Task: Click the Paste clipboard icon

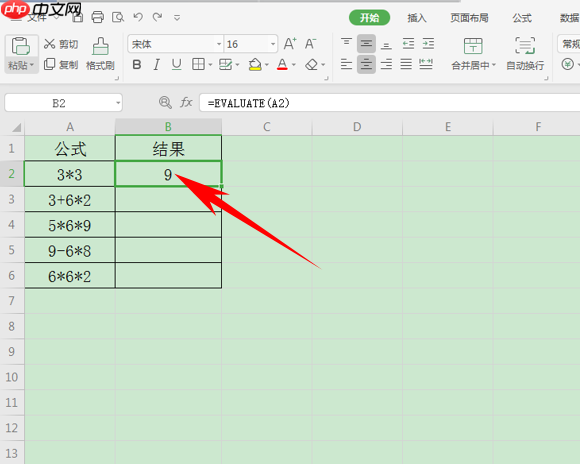Action: coord(21,46)
